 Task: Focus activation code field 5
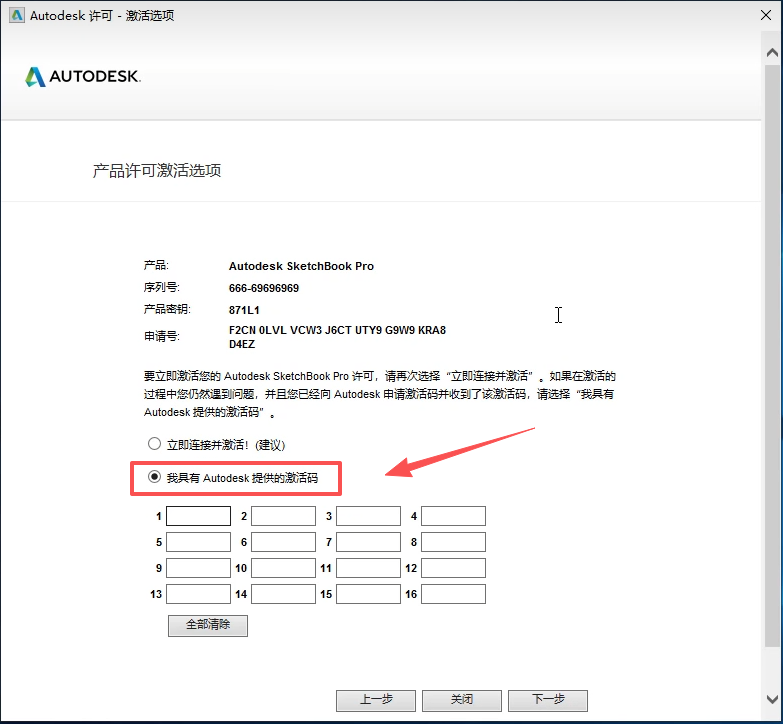pos(198,542)
